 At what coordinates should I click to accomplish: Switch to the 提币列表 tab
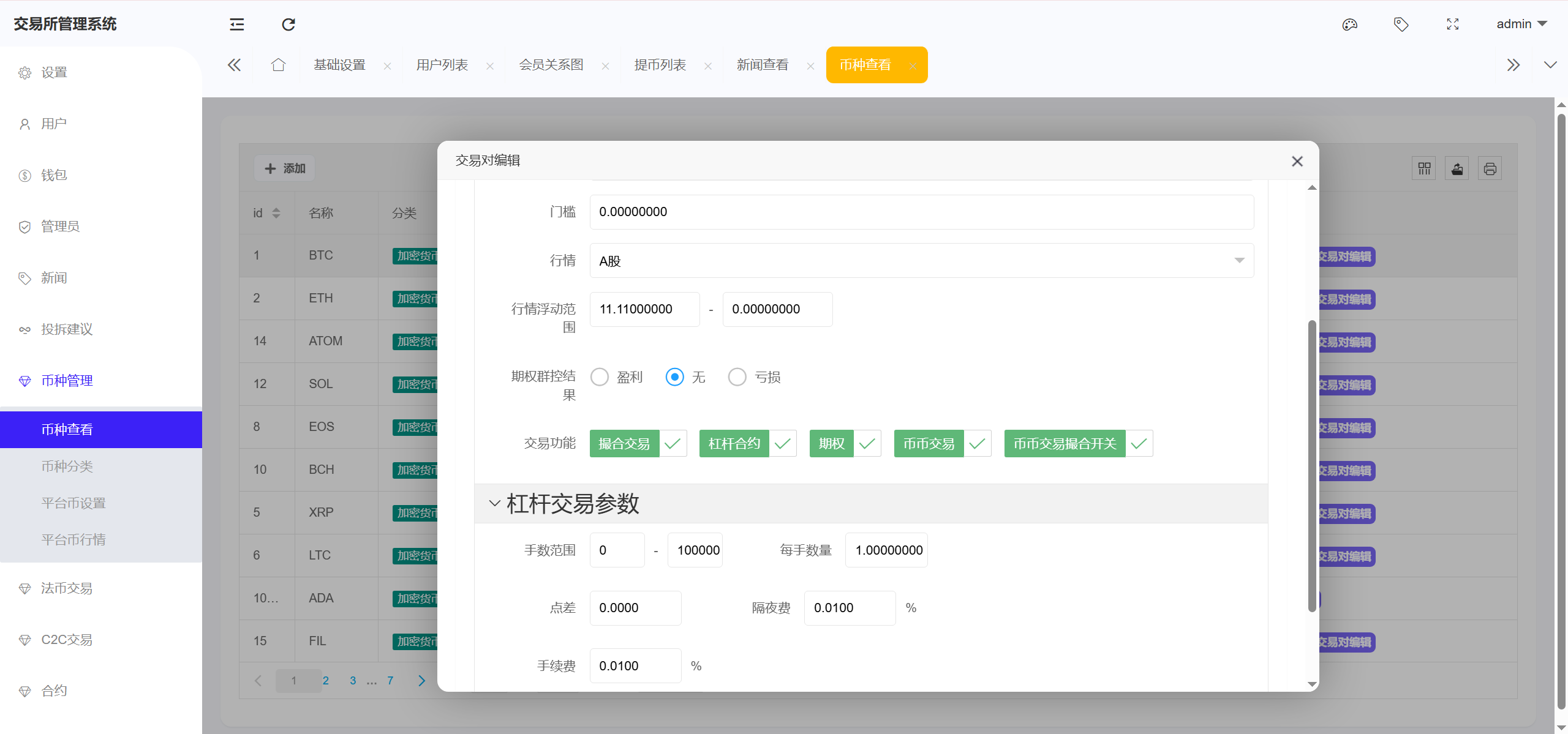point(660,64)
